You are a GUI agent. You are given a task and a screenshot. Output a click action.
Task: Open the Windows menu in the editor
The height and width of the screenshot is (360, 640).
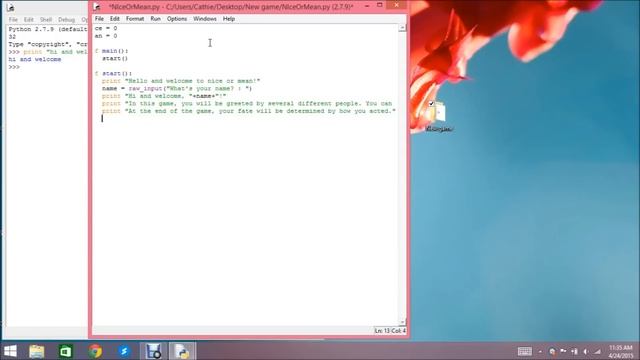pyautogui.click(x=205, y=19)
